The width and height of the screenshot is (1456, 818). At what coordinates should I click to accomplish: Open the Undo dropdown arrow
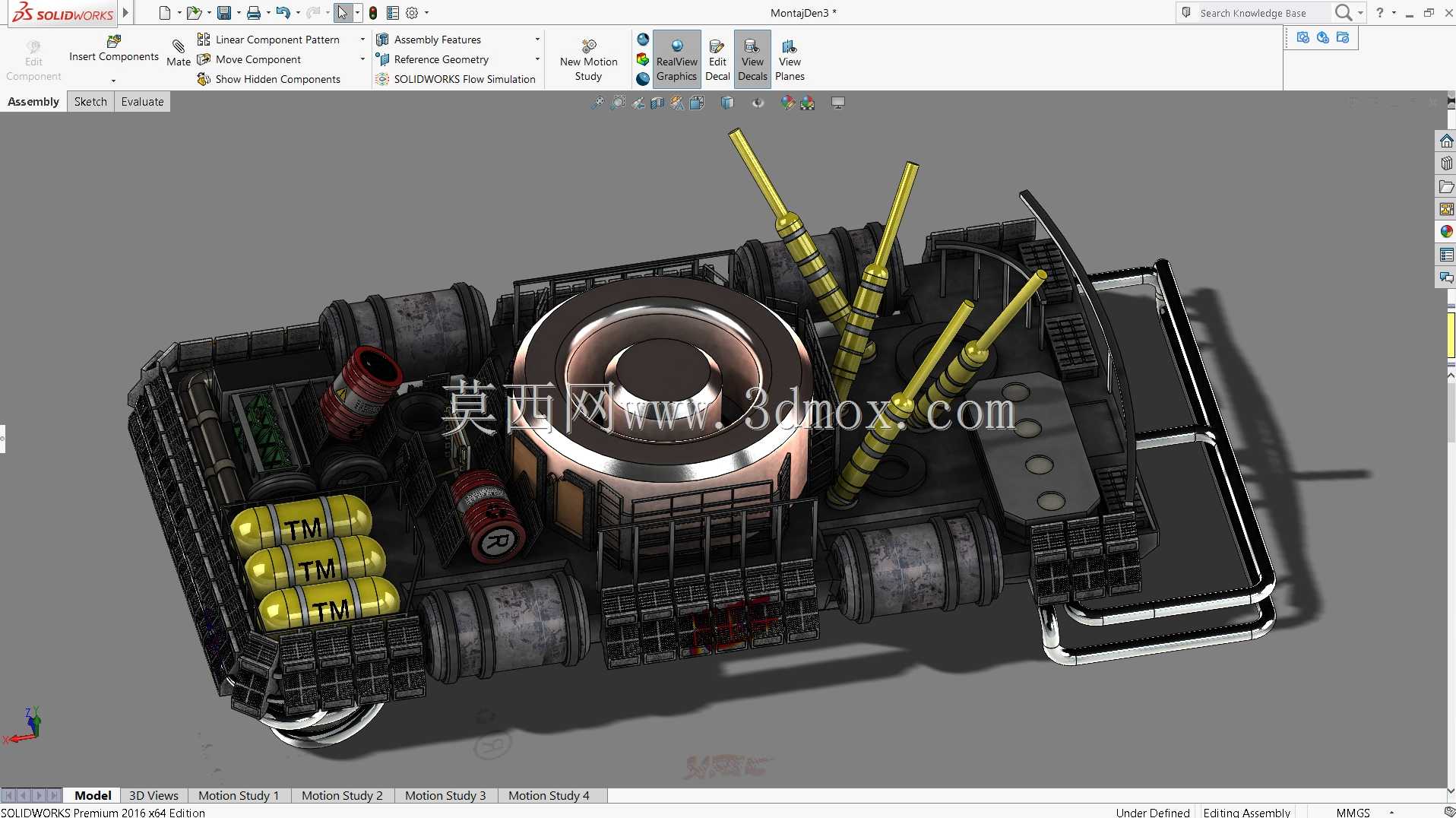(x=298, y=13)
